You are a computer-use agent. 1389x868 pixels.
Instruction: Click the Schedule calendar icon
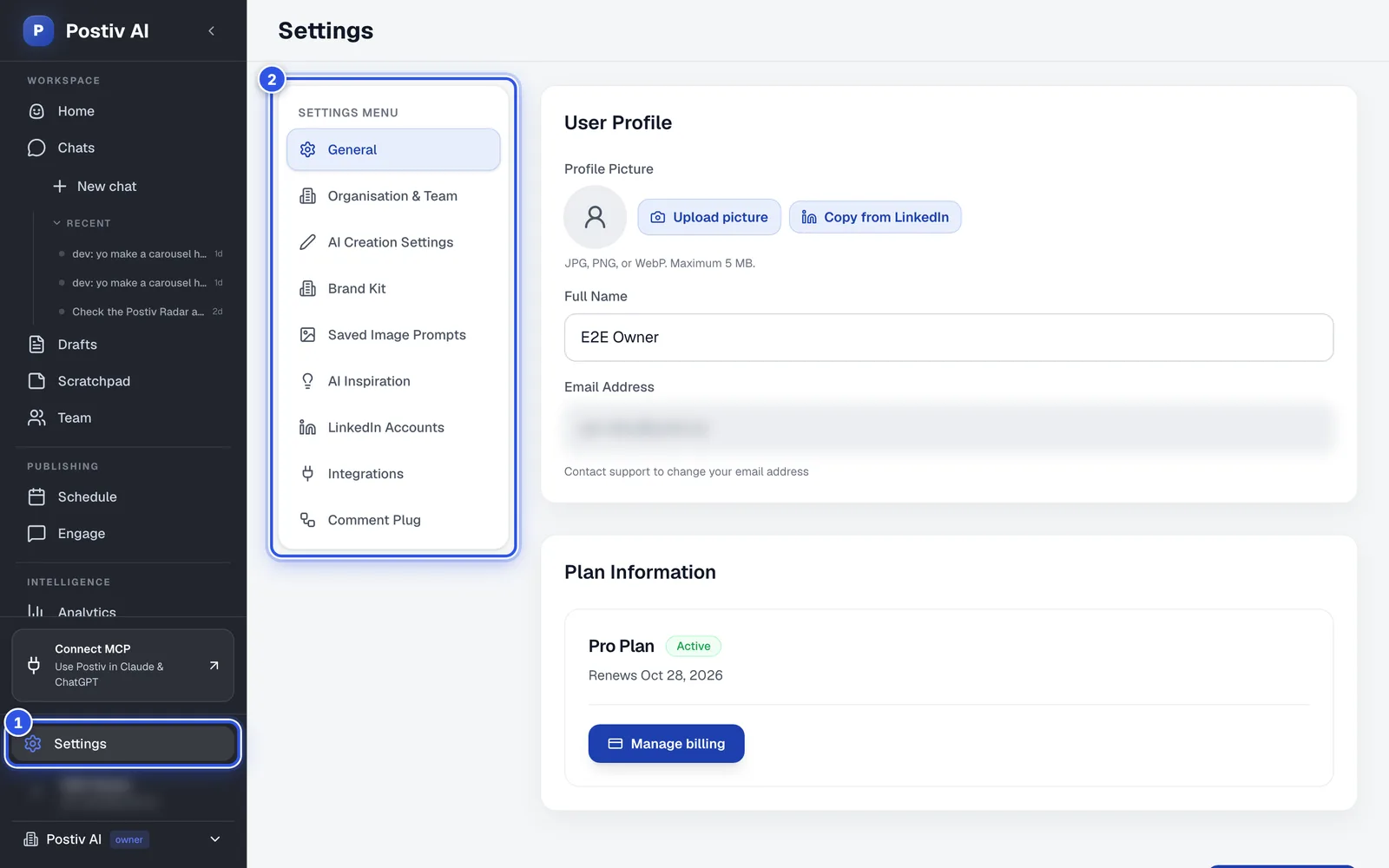[x=36, y=496]
